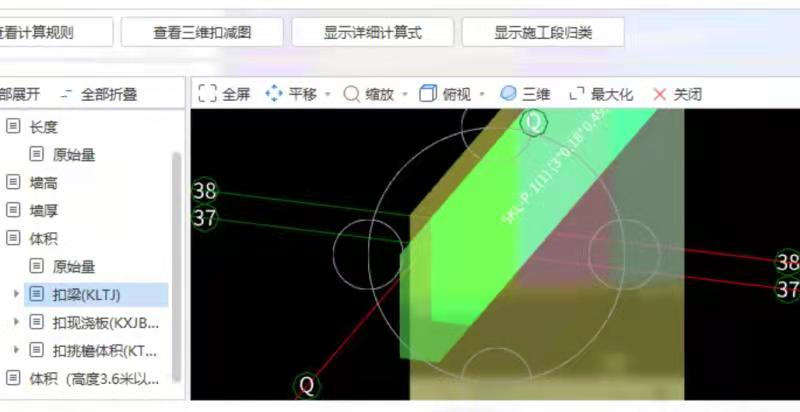Click the document icon beside 墙厚
800x412 pixels.
(13, 210)
